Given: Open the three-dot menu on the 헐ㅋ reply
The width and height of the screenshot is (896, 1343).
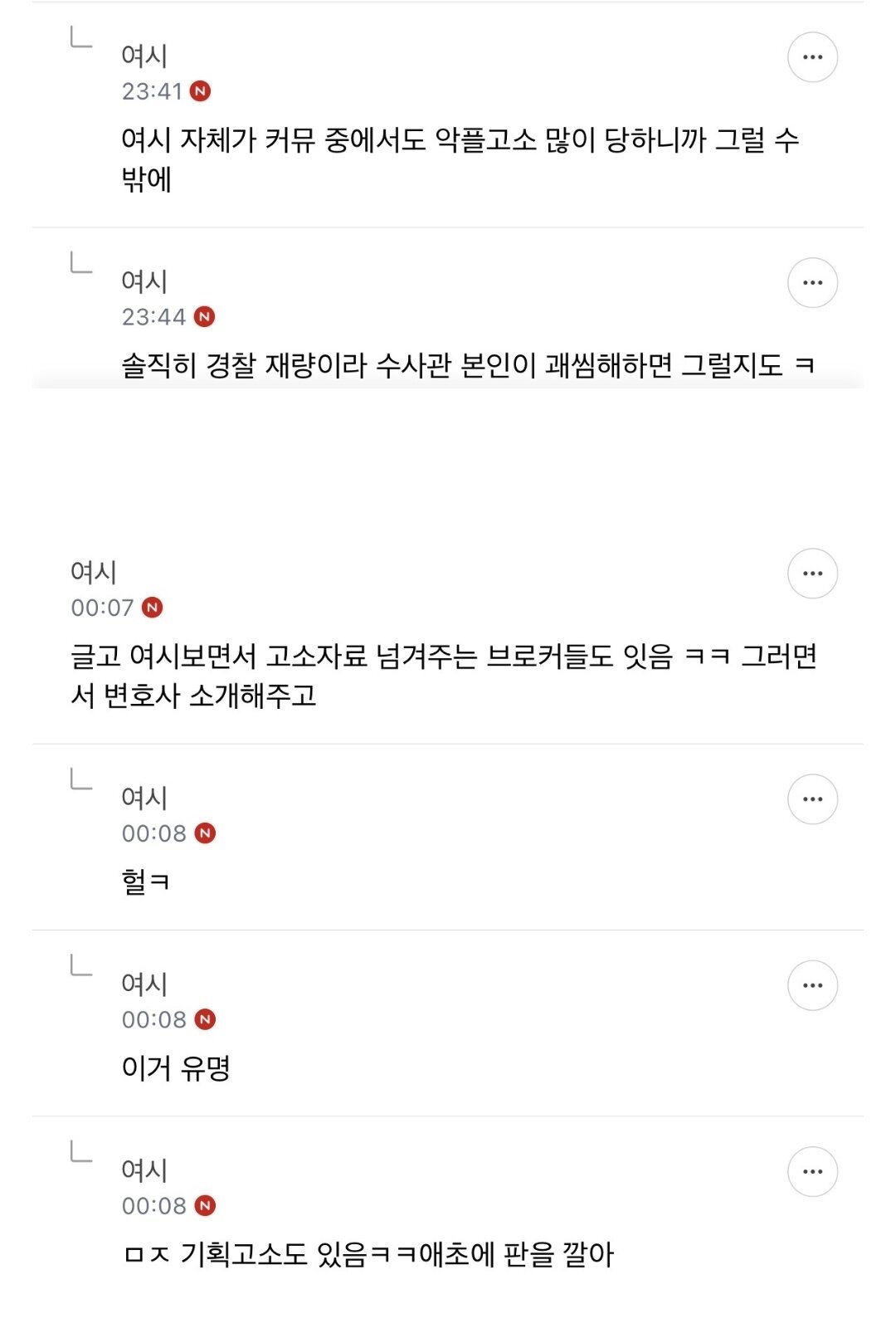Looking at the screenshot, I should pyautogui.click(x=812, y=799).
